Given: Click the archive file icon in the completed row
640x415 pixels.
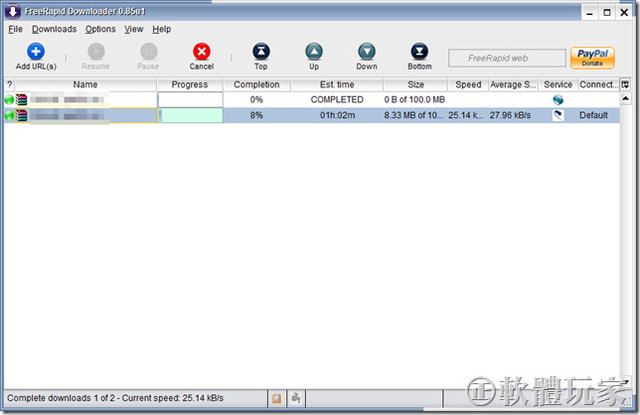Looking at the screenshot, I should coord(22,100).
